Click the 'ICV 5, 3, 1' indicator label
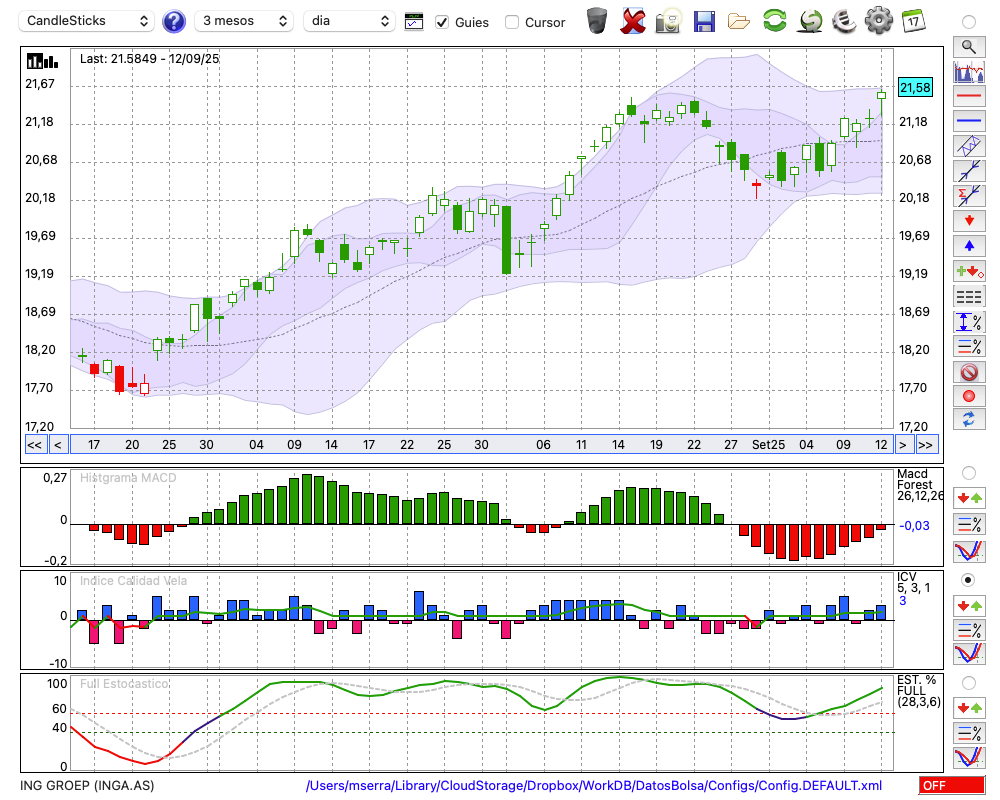The height and width of the screenshot is (800, 1000). click(913, 582)
